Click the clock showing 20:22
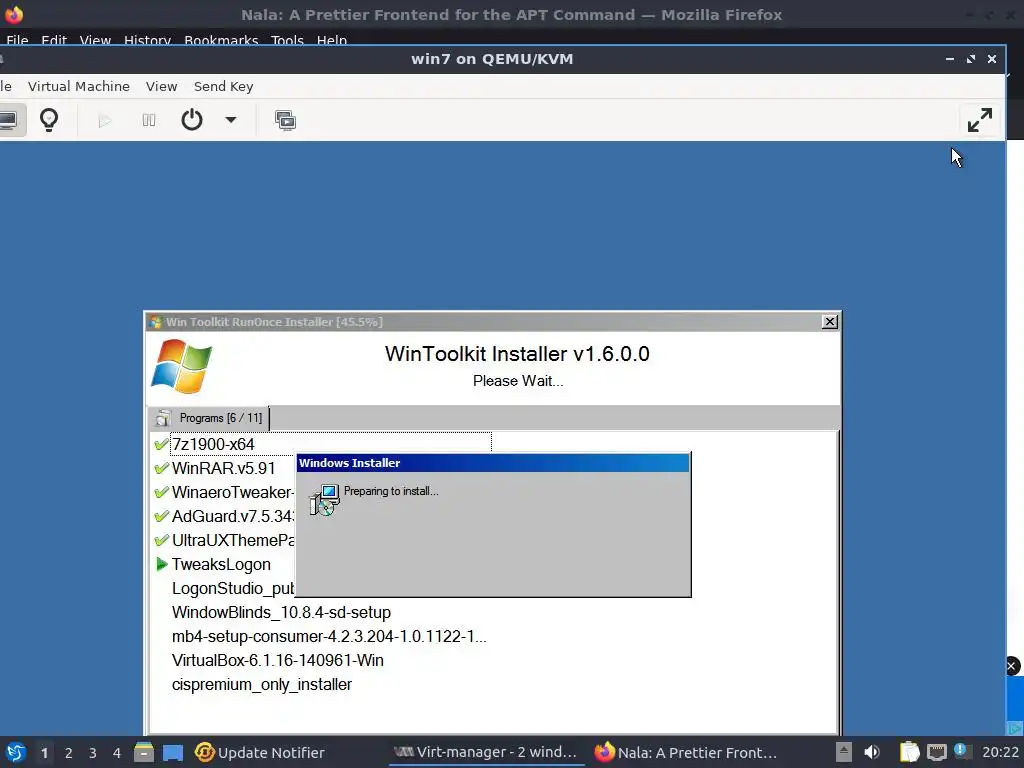The width and height of the screenshot is (1024, 768). pyautogui.click(x=1000, y=752)
